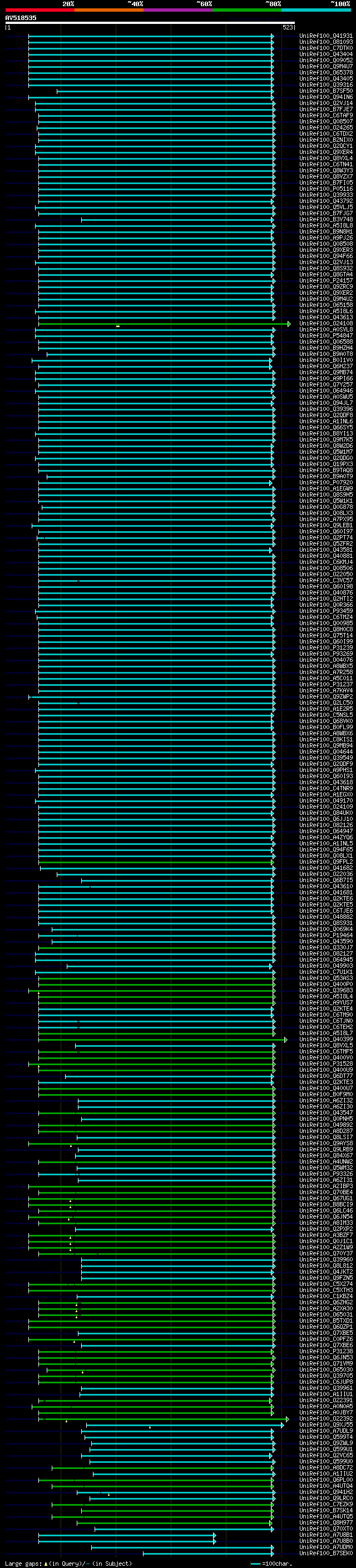The height and width of the screenshot is (1568, 356).
Task: Open hit UniRef100_B2NIX0
Action: point(325,140)
